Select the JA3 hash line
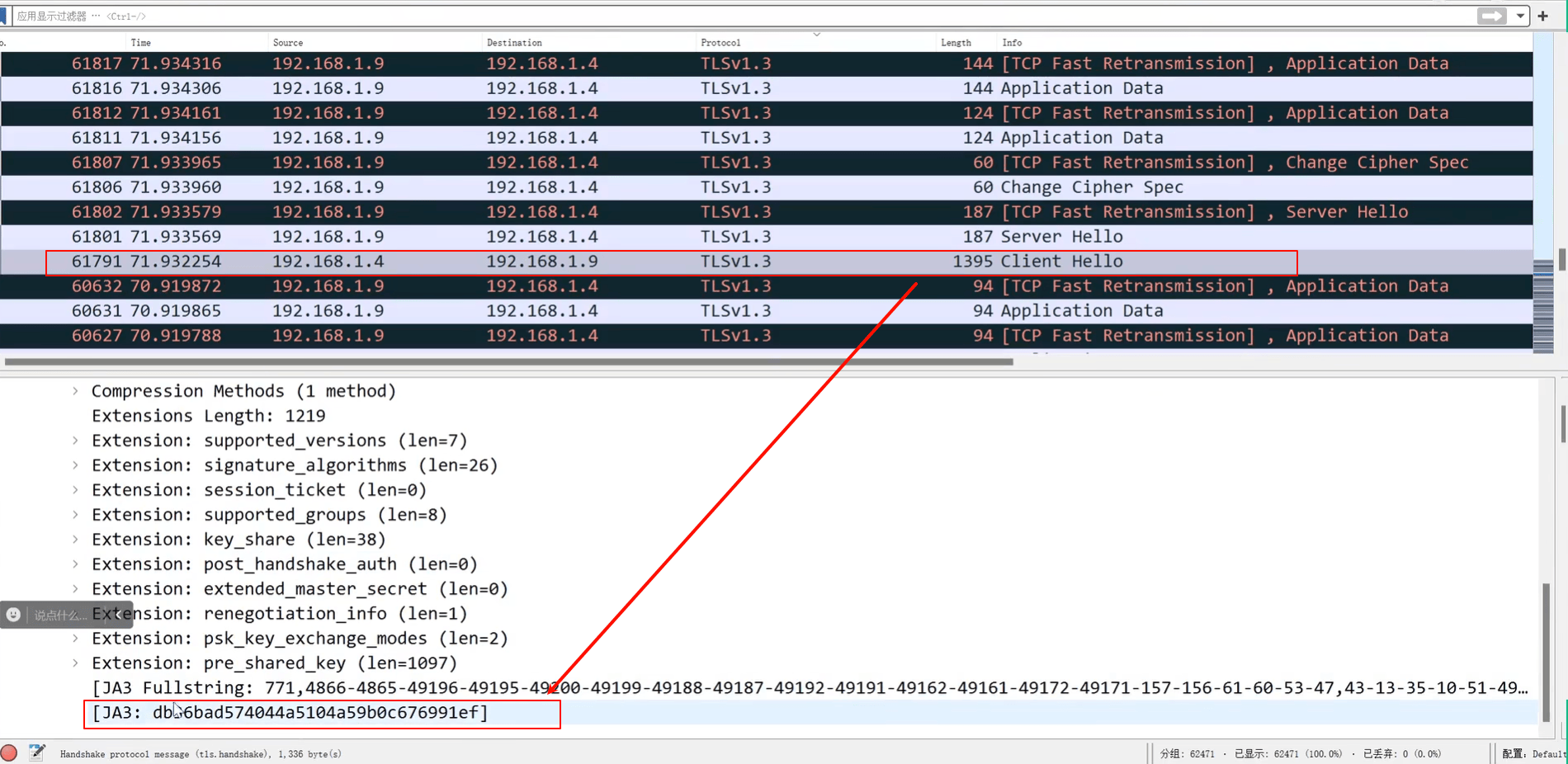Viewport: 1568px width, 764px height. 290,713
